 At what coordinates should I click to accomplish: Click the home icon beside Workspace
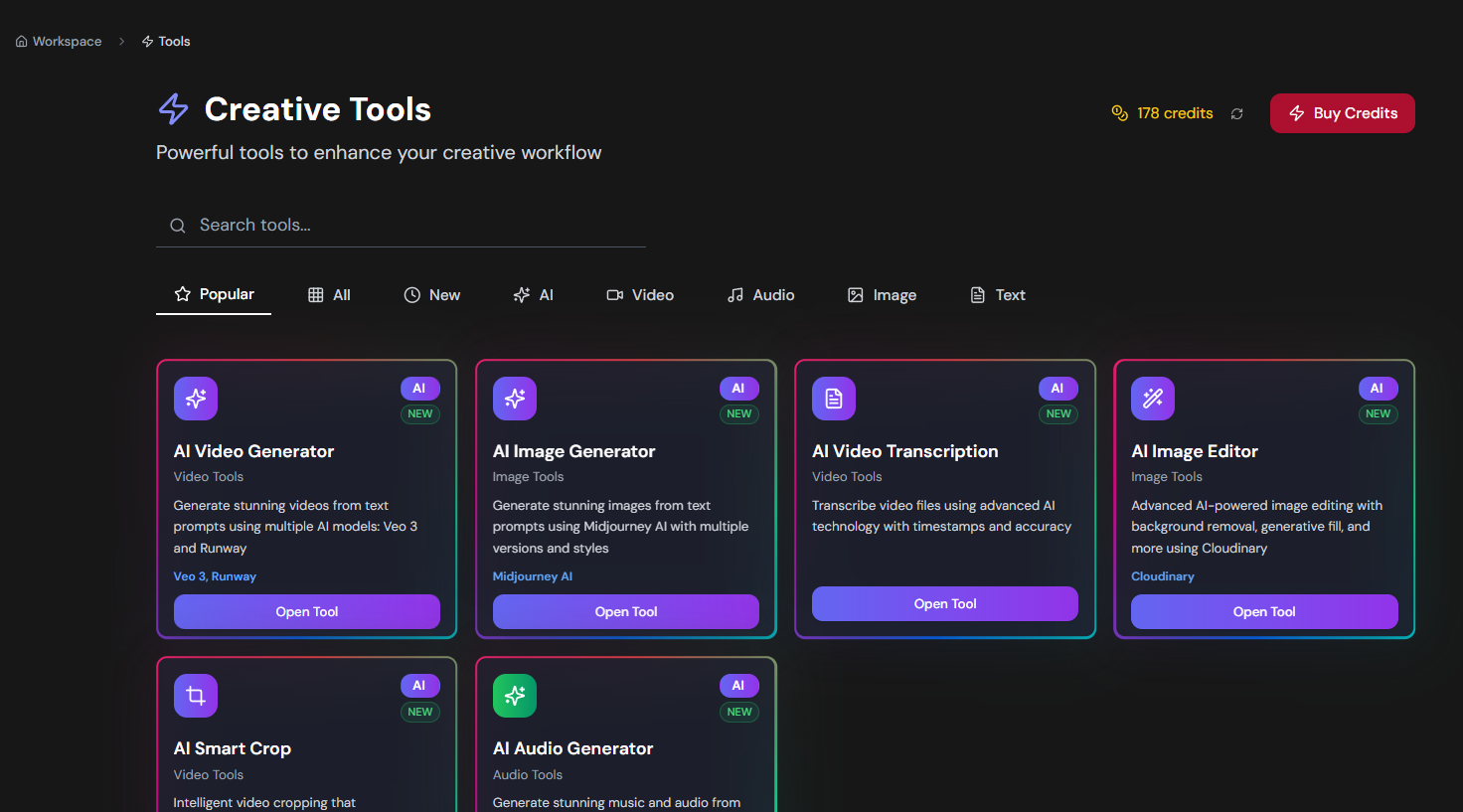[21, 41]
